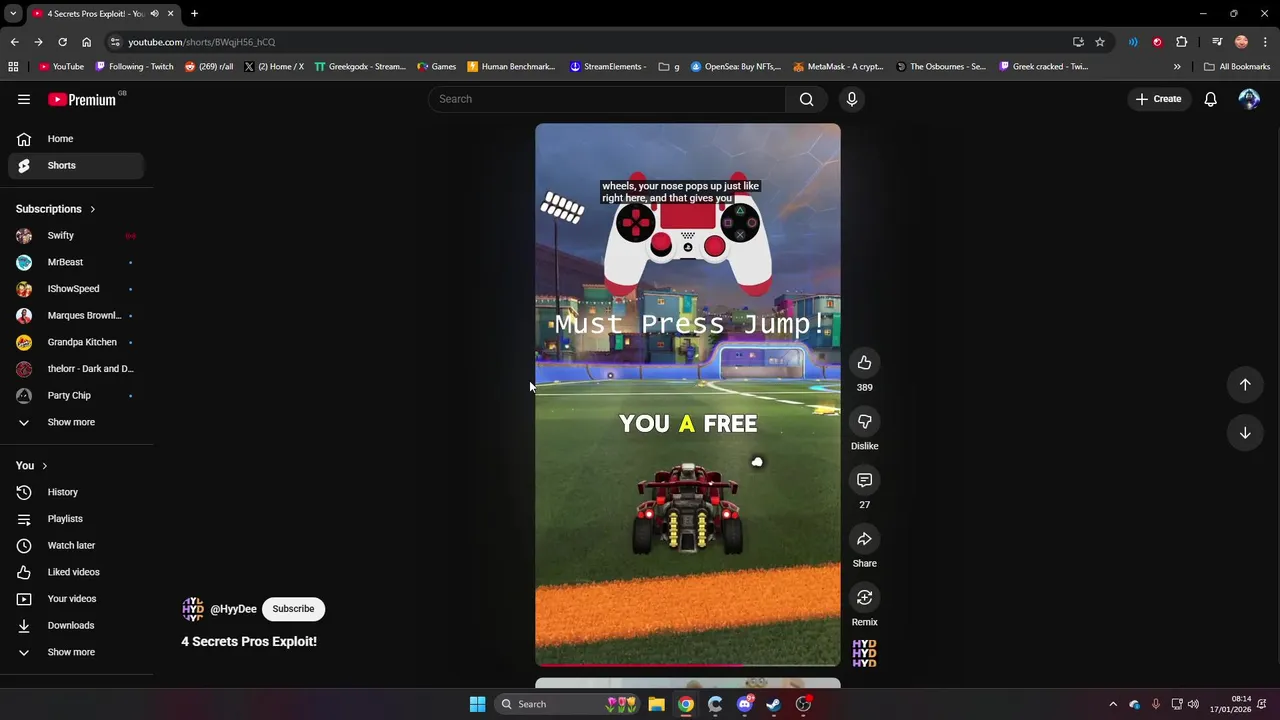Expand the Subscriptions section chevron
The height and width of the screenshot is (720, 1280).
coord(93,209)
